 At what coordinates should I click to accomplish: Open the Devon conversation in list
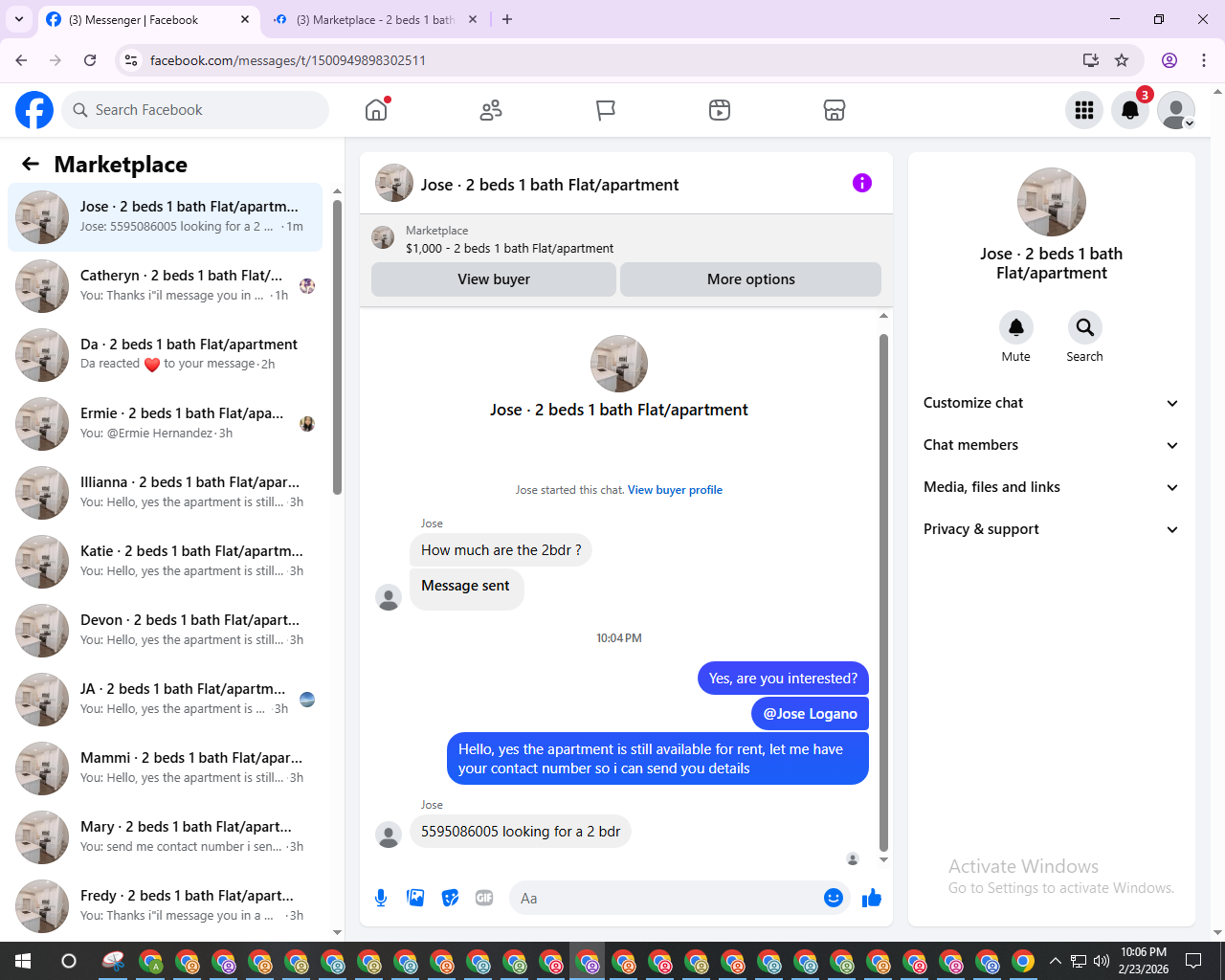[165, 630]
